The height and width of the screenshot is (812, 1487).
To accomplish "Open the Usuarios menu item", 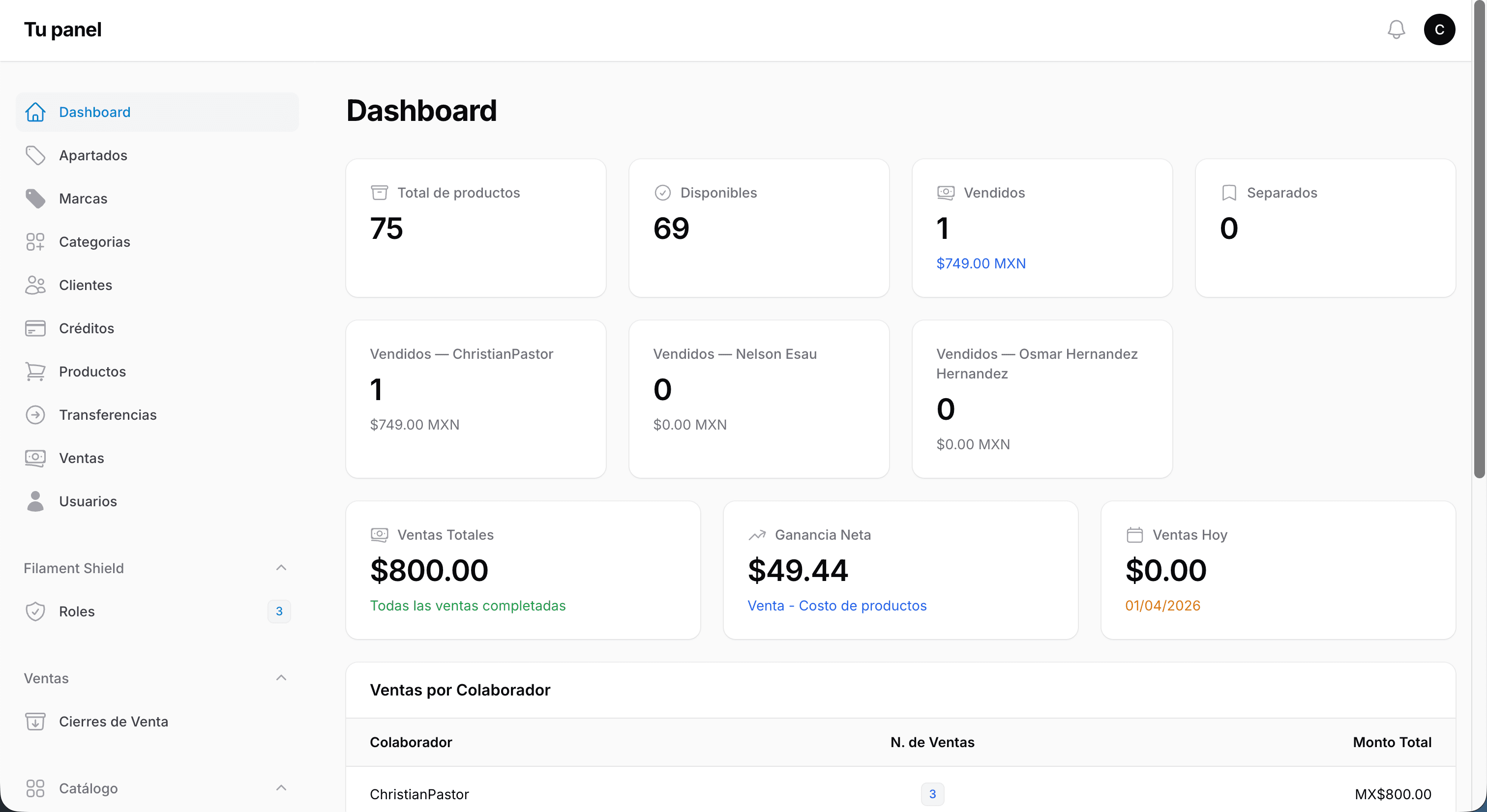I will (88, 501).
